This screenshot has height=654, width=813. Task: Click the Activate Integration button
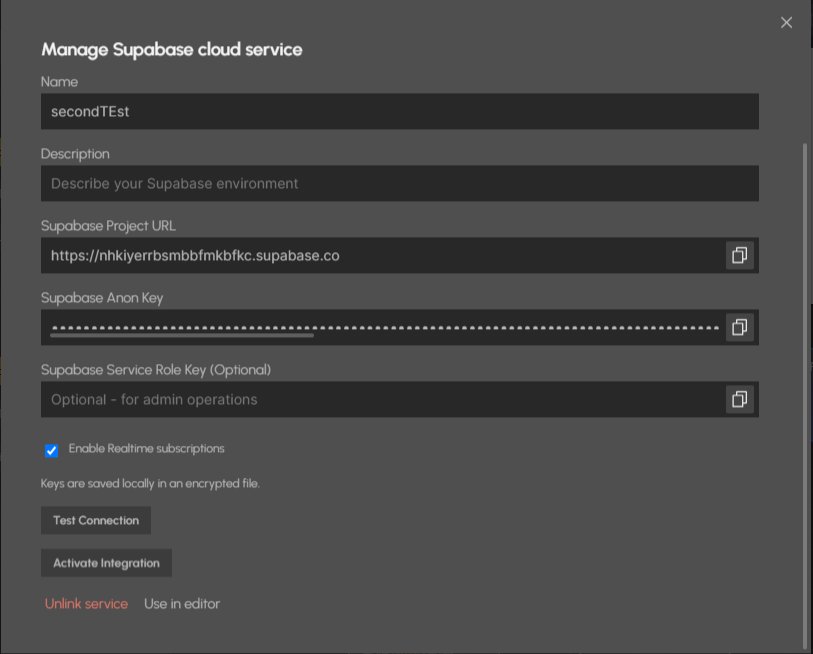click(x=106, y=563)
